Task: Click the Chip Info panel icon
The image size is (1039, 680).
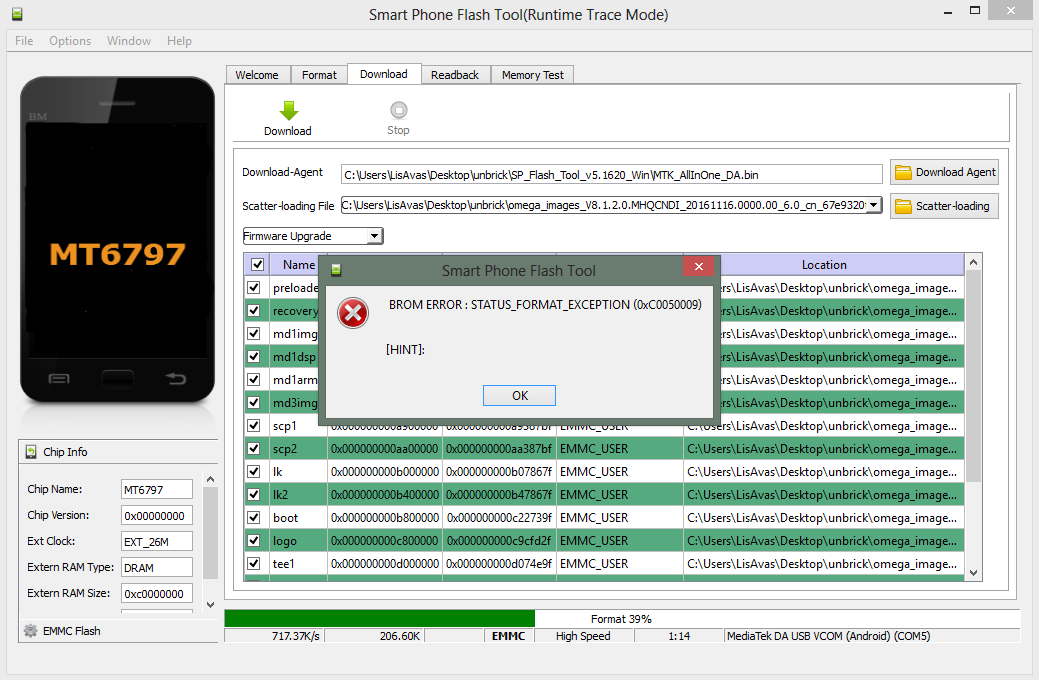Action: (31, 452)
